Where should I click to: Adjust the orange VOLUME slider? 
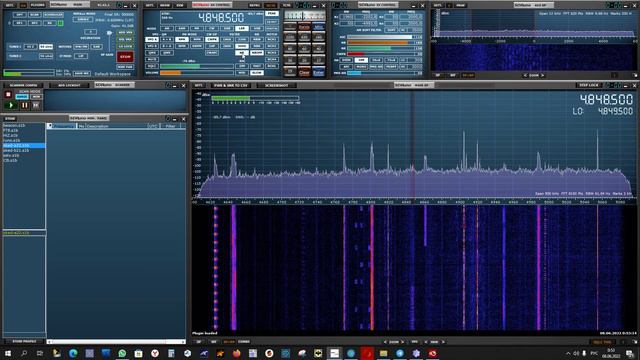point(197,73)
